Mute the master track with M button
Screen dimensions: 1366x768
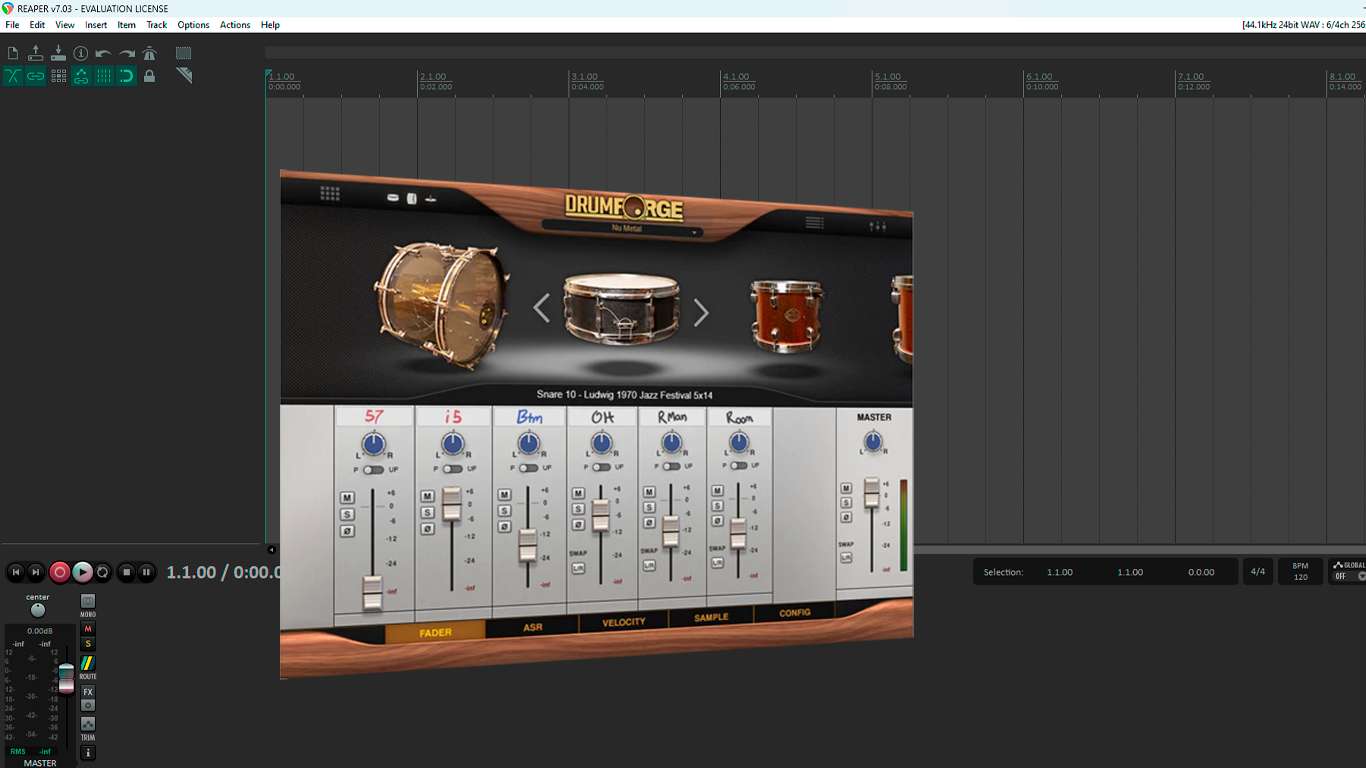(x=88, y=629)
